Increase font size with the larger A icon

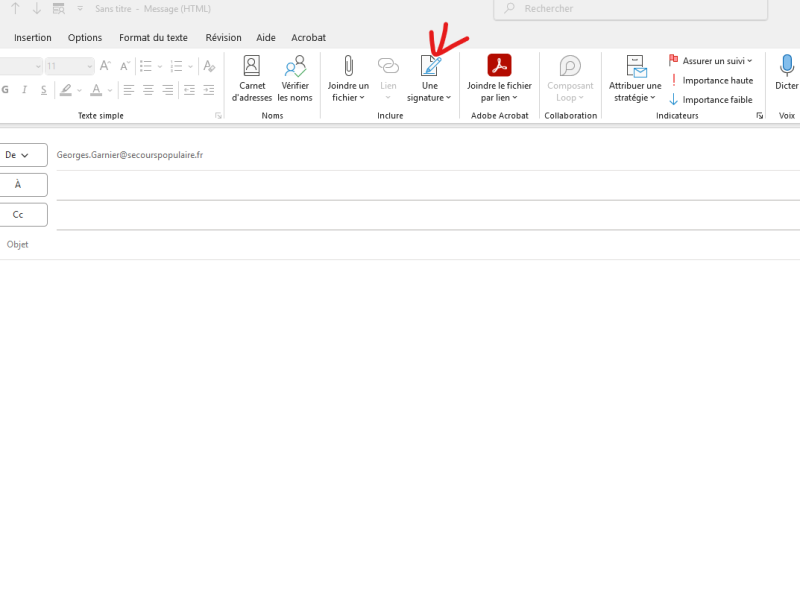click(x=105, y=66)
